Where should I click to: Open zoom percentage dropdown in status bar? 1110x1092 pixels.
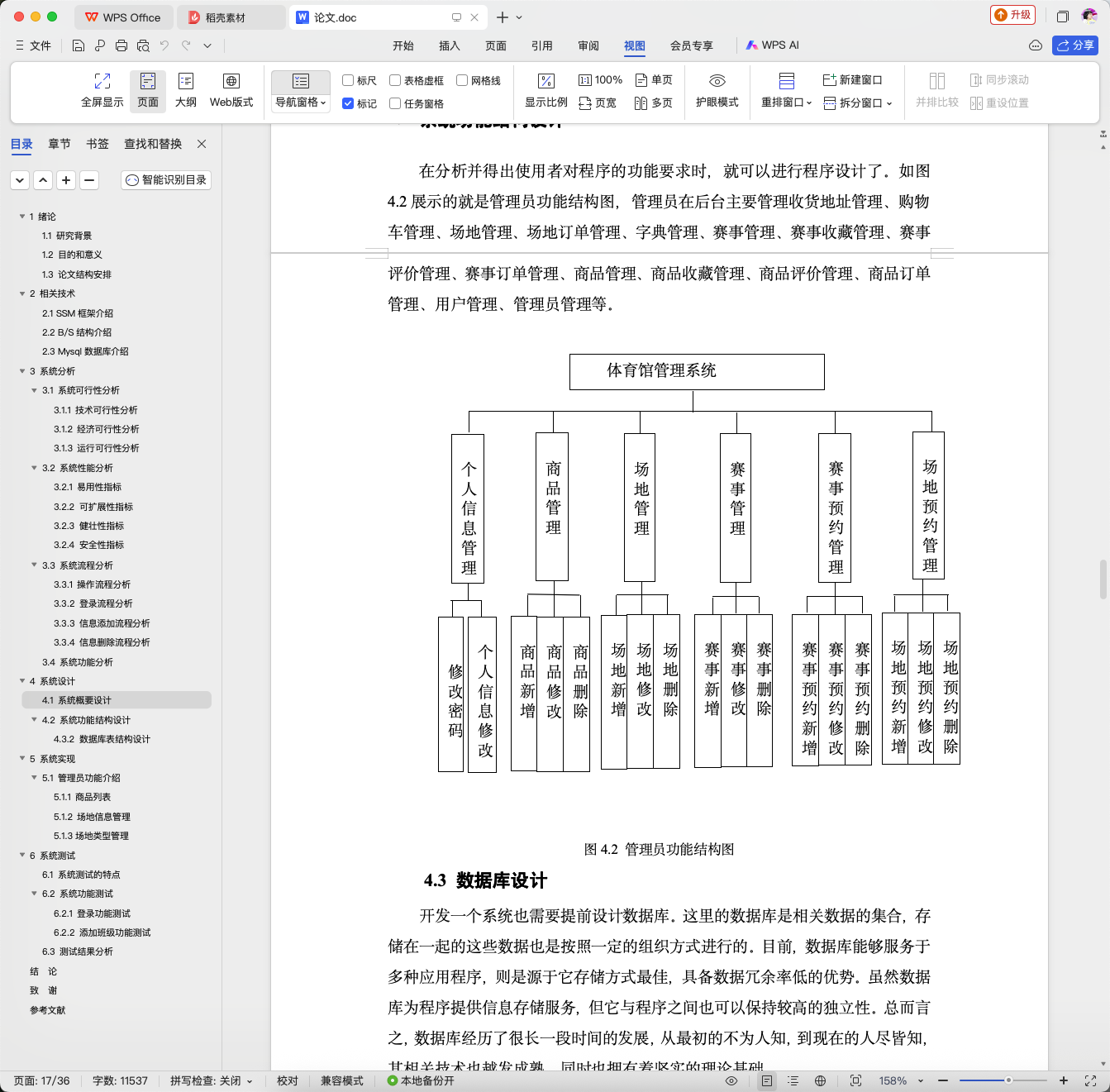[921, 1080]
